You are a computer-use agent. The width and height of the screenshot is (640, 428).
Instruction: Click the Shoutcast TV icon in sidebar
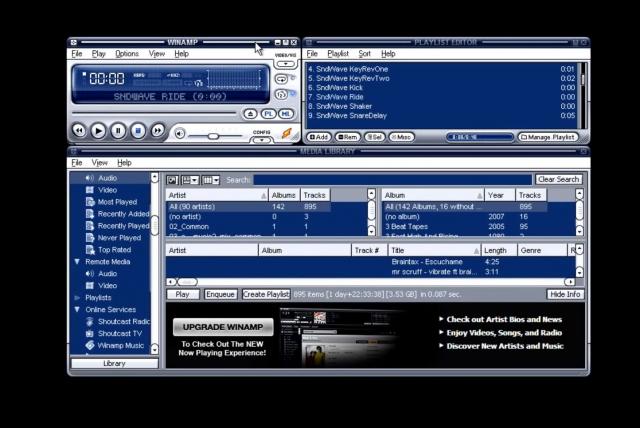pyautogui.click(x=90, y=334)
